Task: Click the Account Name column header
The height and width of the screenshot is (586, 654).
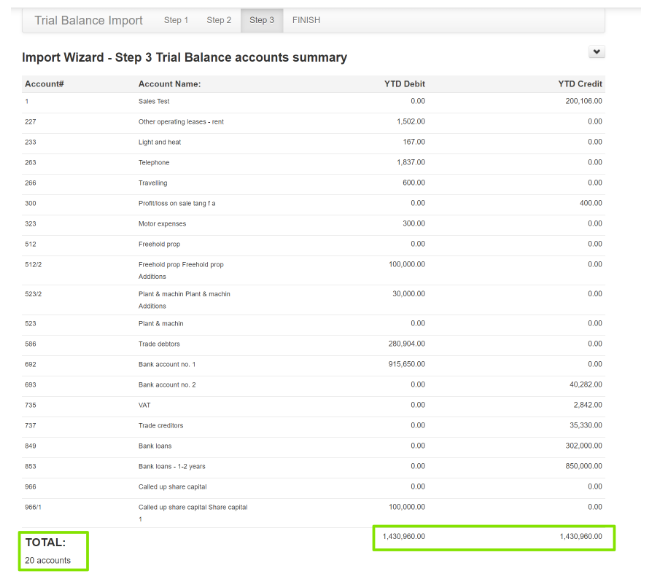Action: 169,84
